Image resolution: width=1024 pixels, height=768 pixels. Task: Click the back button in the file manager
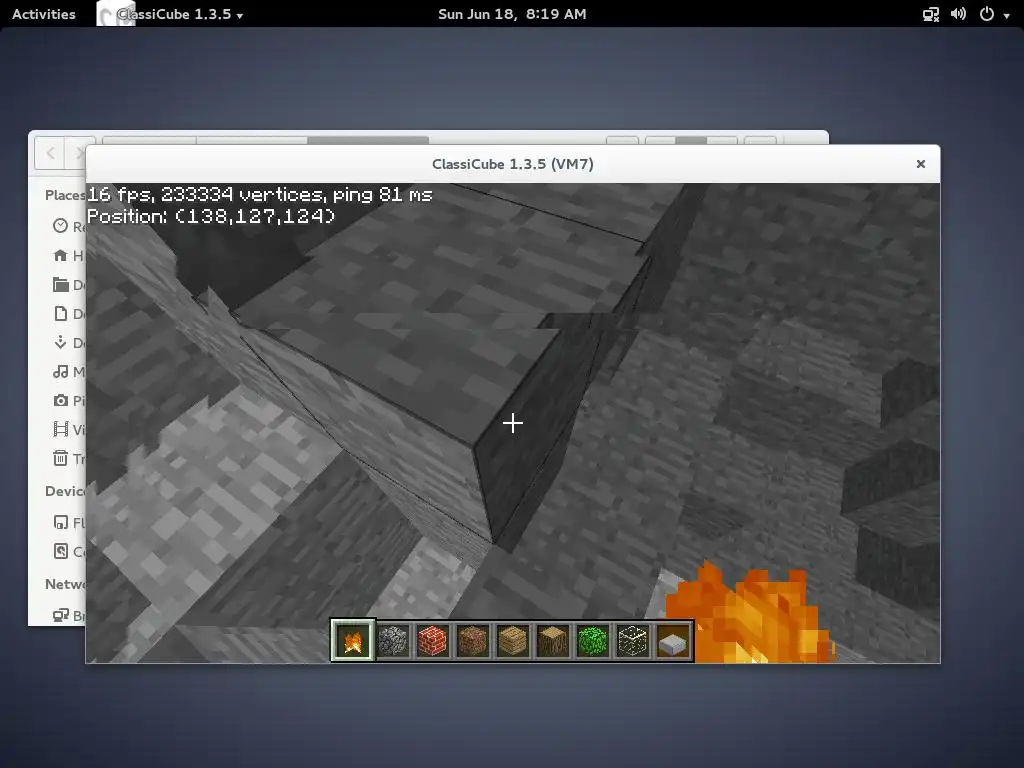point(50,153)
